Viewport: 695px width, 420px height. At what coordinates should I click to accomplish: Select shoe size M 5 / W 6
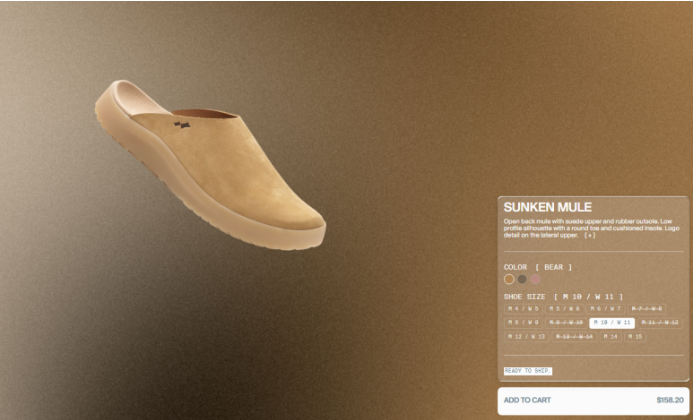point(566,309)
